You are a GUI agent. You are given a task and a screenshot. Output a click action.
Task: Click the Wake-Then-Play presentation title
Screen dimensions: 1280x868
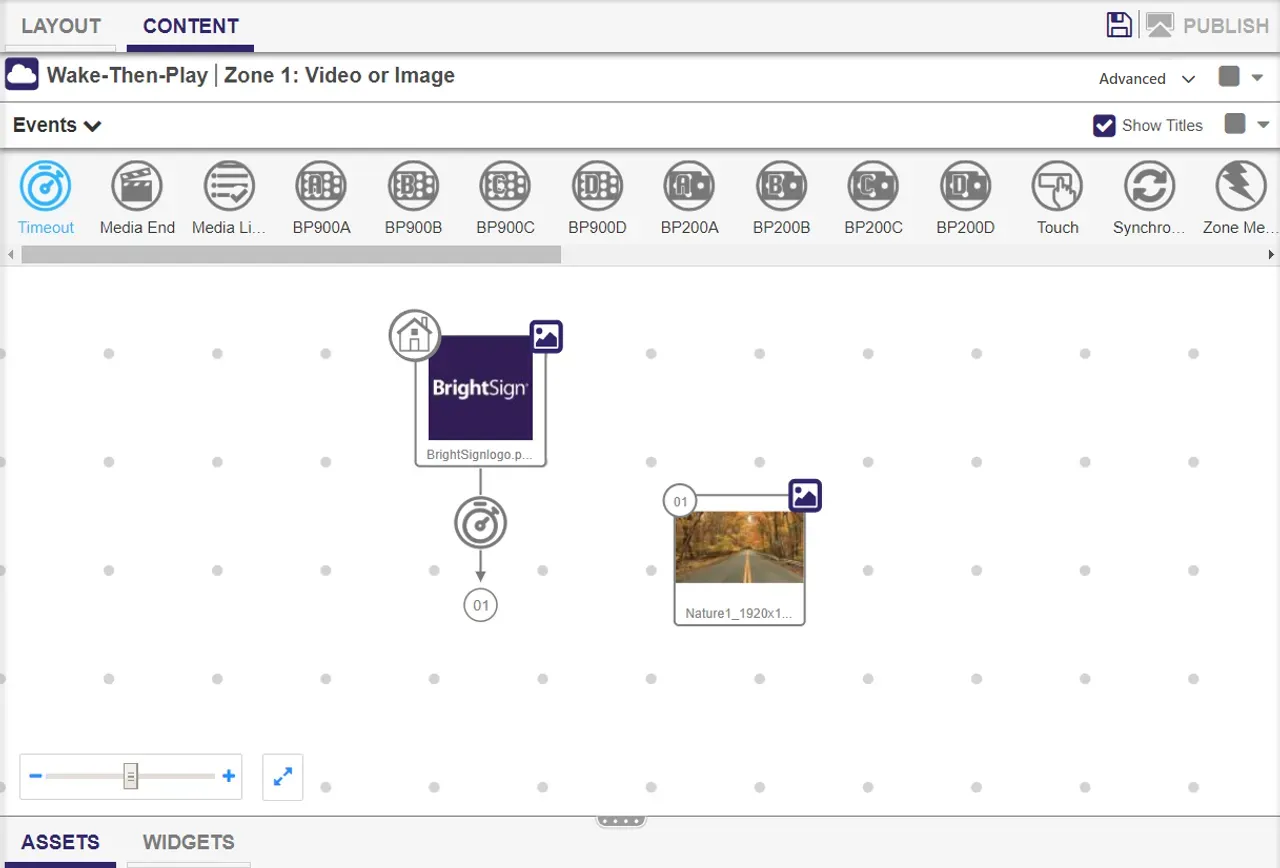(127, 75)
